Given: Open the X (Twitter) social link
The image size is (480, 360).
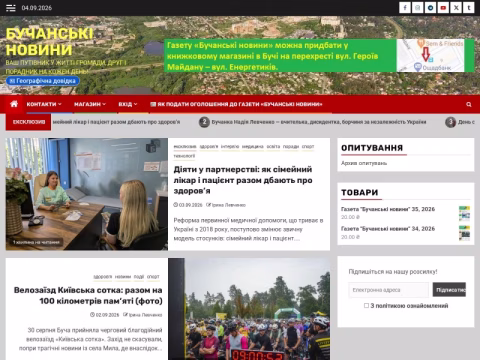Looking at the screenshot, I should tap(456, 8).
